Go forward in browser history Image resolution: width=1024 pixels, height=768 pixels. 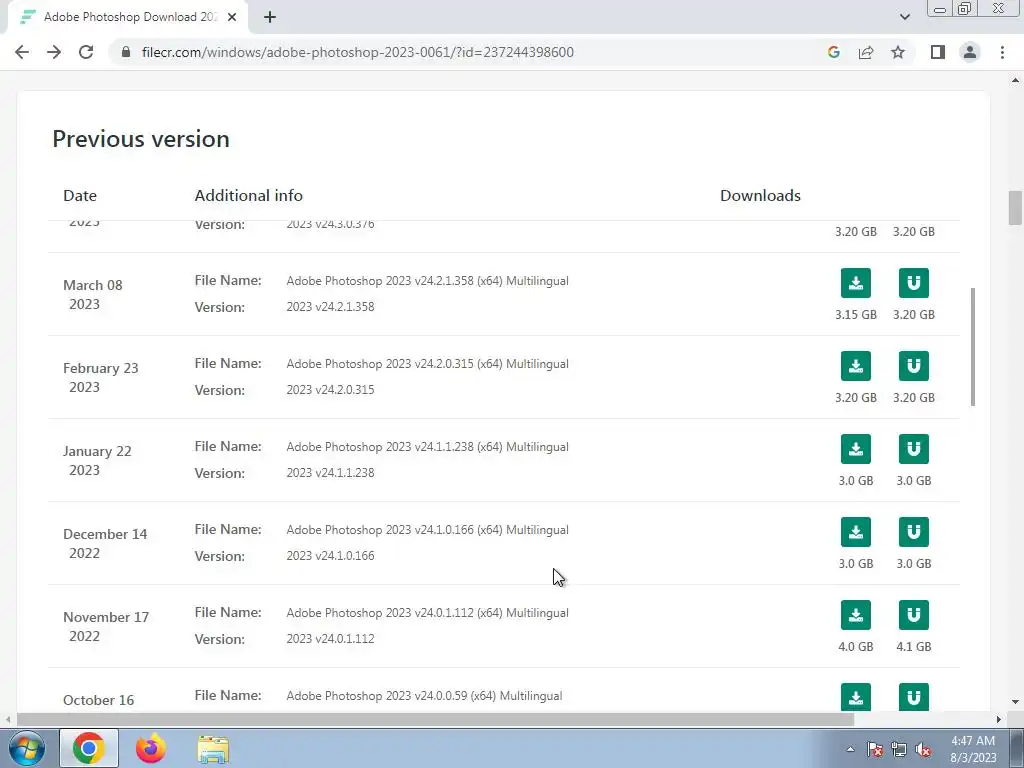click(54, 52)
